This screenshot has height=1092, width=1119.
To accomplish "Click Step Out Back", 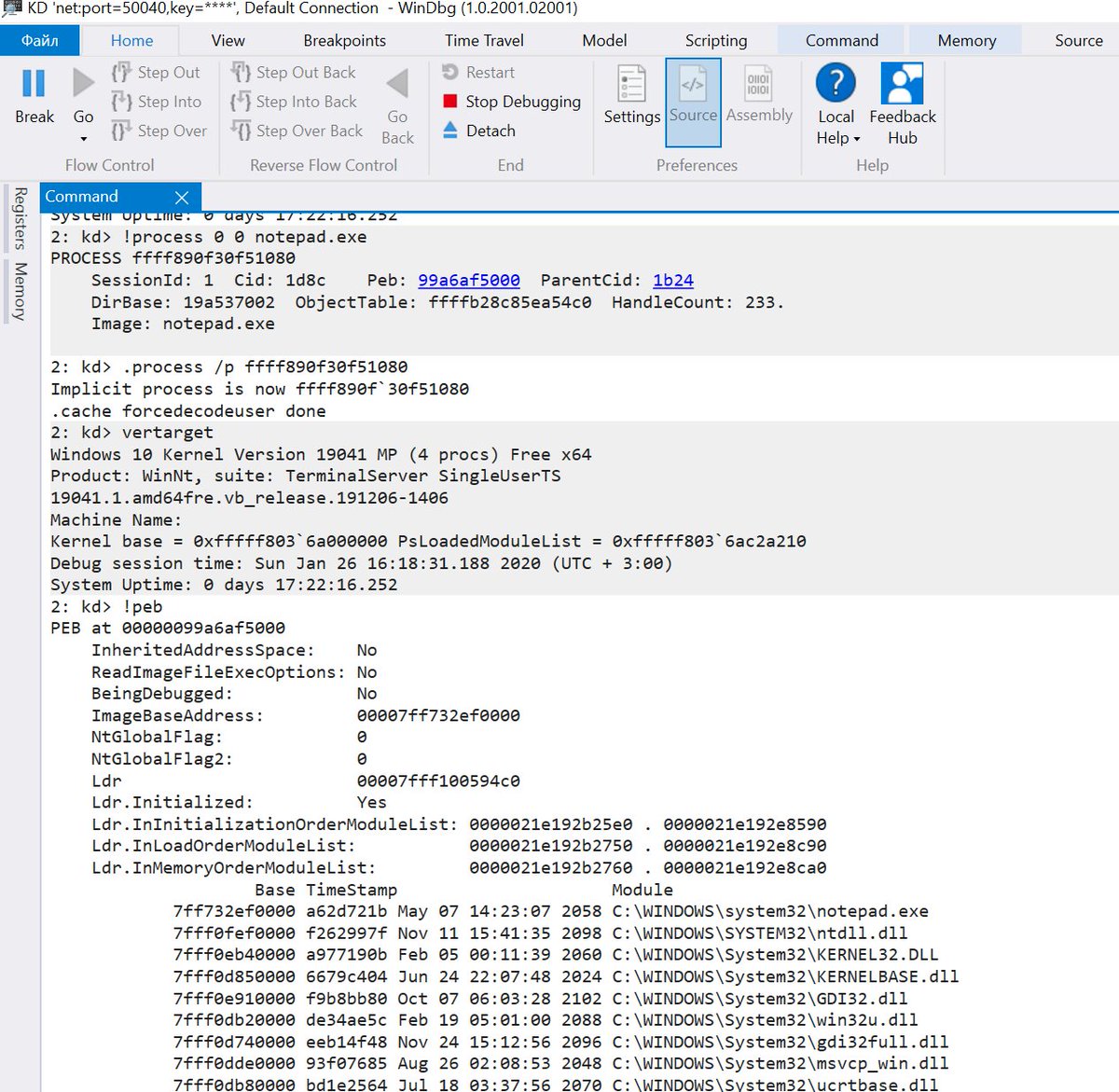I will [293, 73].
